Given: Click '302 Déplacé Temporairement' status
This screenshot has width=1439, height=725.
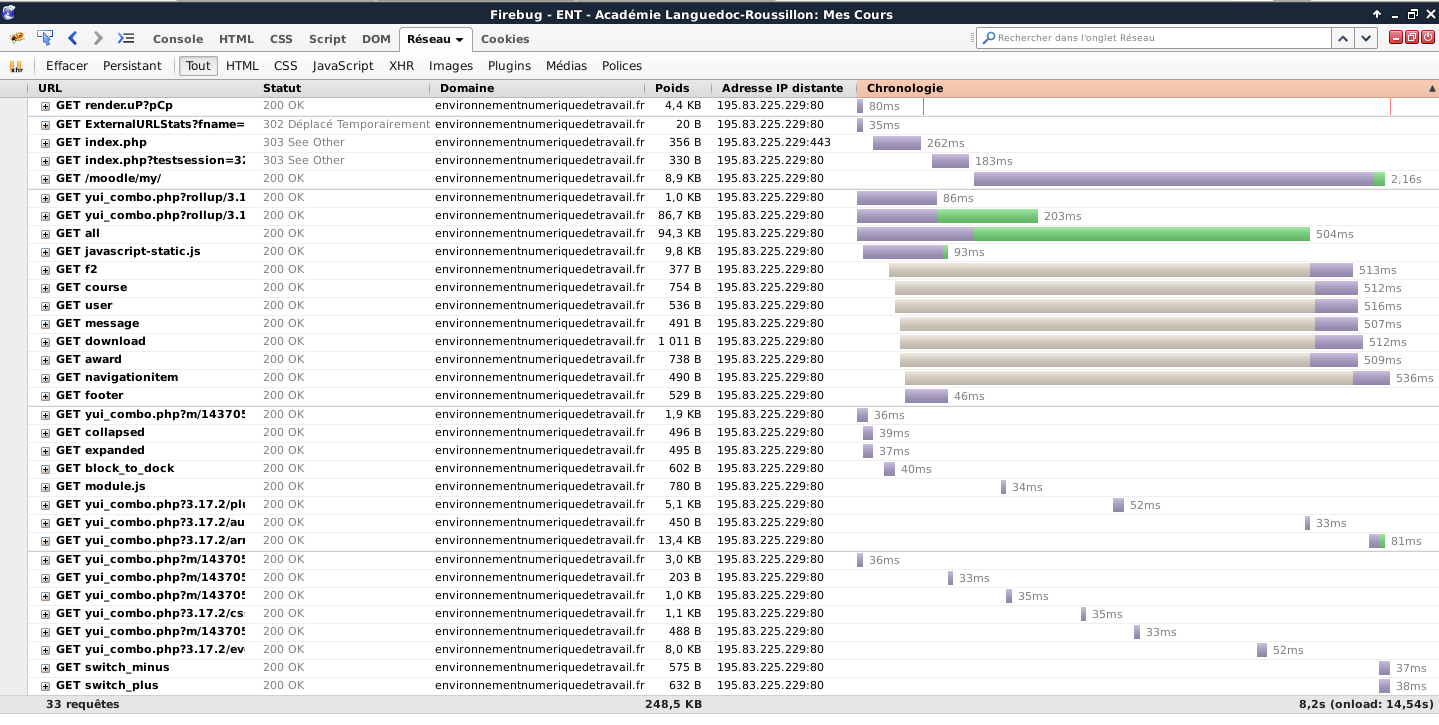Looking at the screenshot, I should (x=346, y=125).
